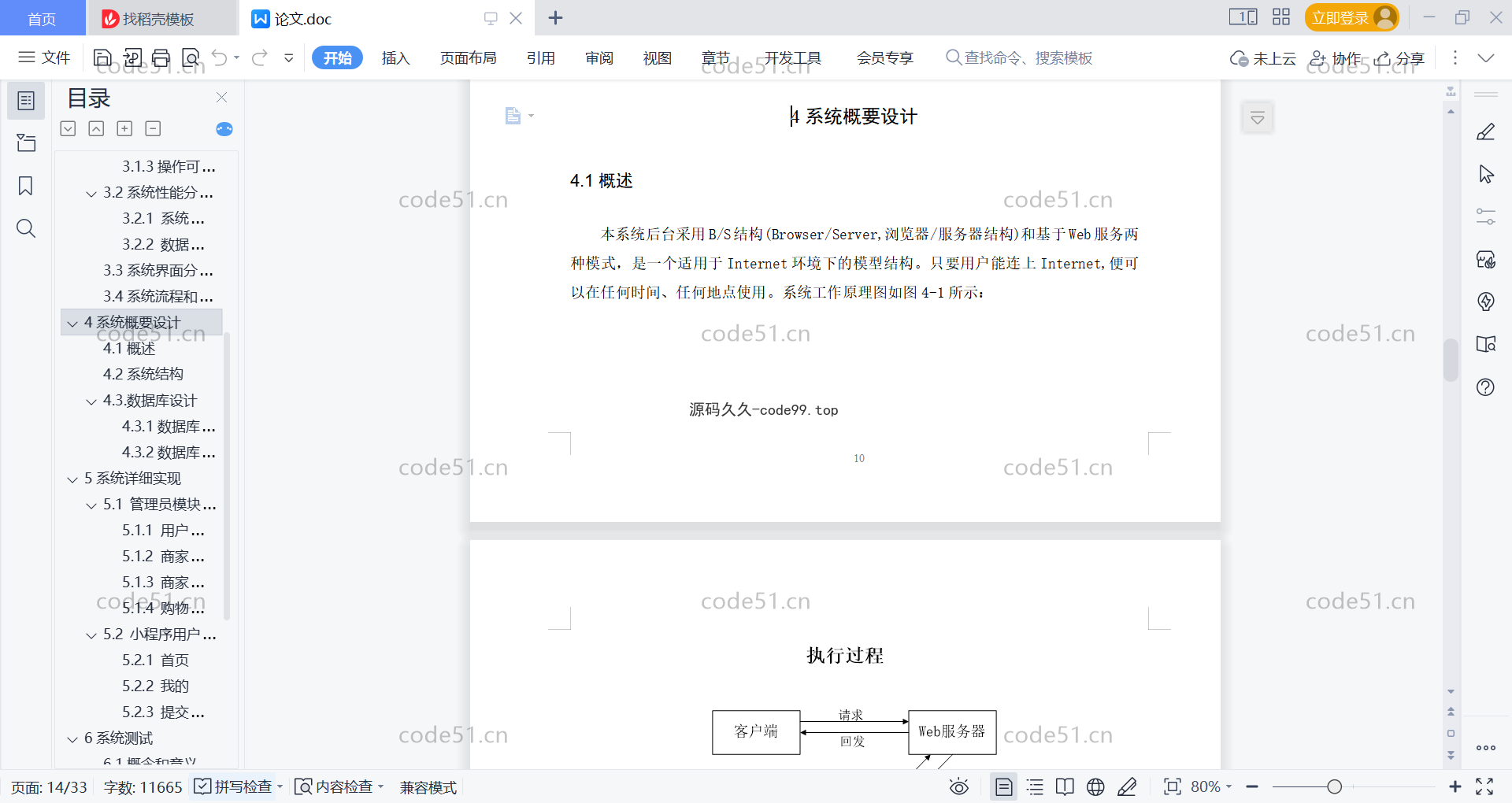Click the add heading level plus icon
The height and width of the screenshot is (803, 1512).
point(124,128)
